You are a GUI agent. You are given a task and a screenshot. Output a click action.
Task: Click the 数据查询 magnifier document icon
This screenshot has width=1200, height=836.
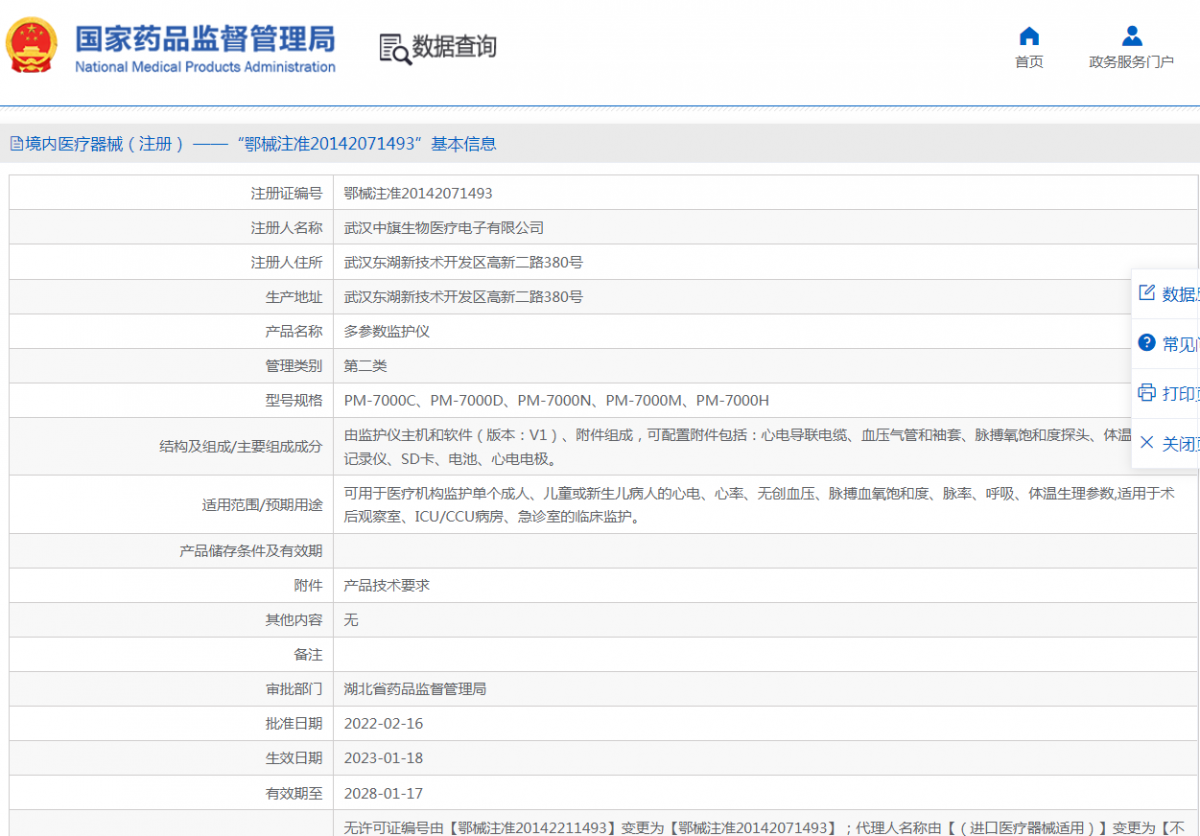[x=395, y=48]
